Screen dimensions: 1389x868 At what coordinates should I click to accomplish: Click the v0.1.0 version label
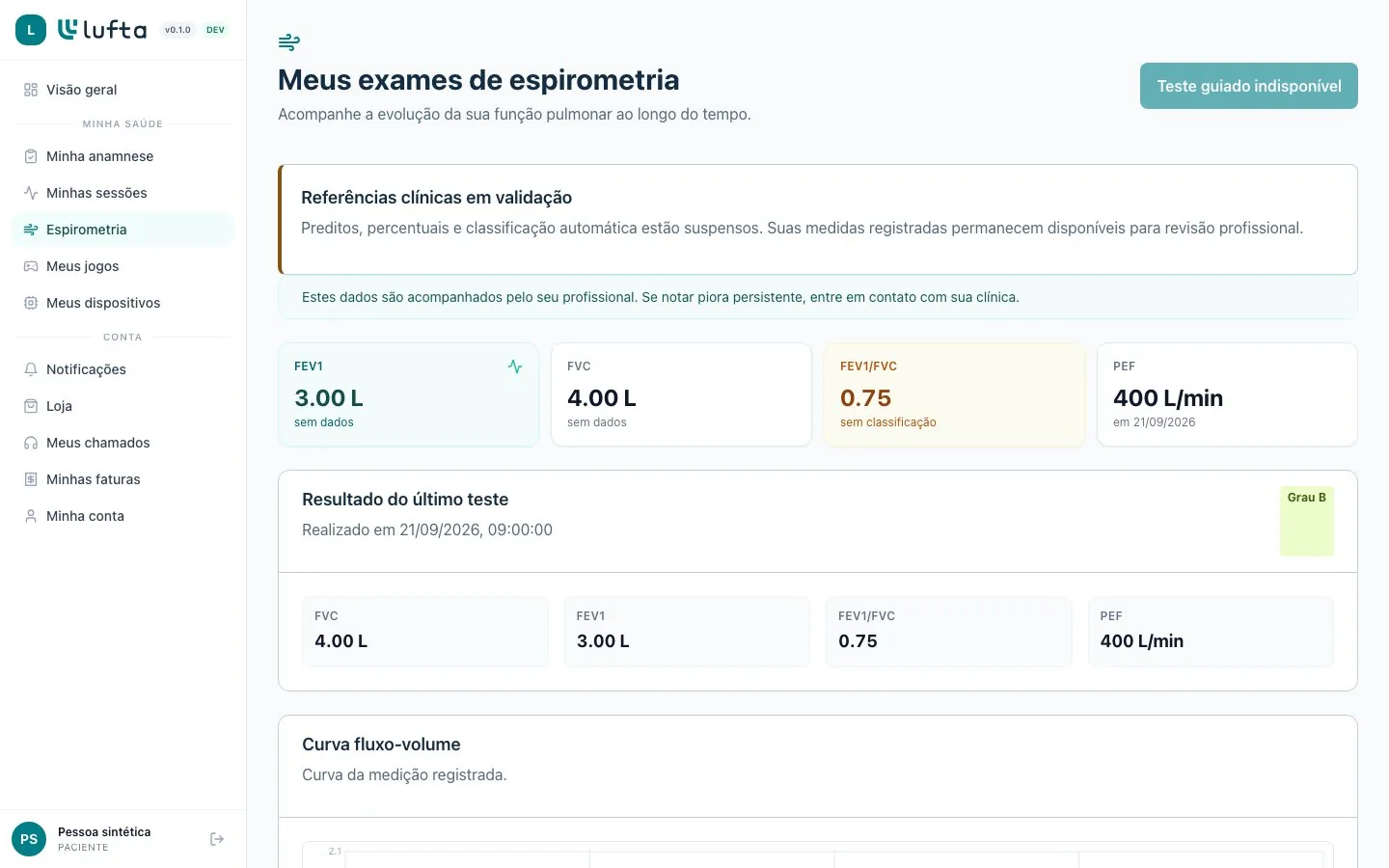(x=177, y=30)
